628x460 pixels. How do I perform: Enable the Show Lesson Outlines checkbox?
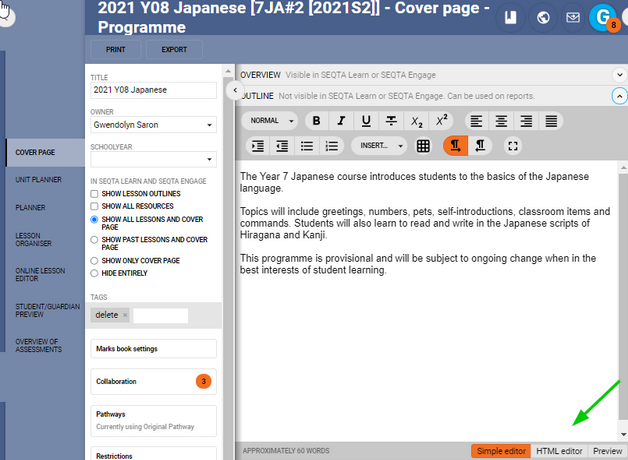pyautogui.click(x=94, y=193)
